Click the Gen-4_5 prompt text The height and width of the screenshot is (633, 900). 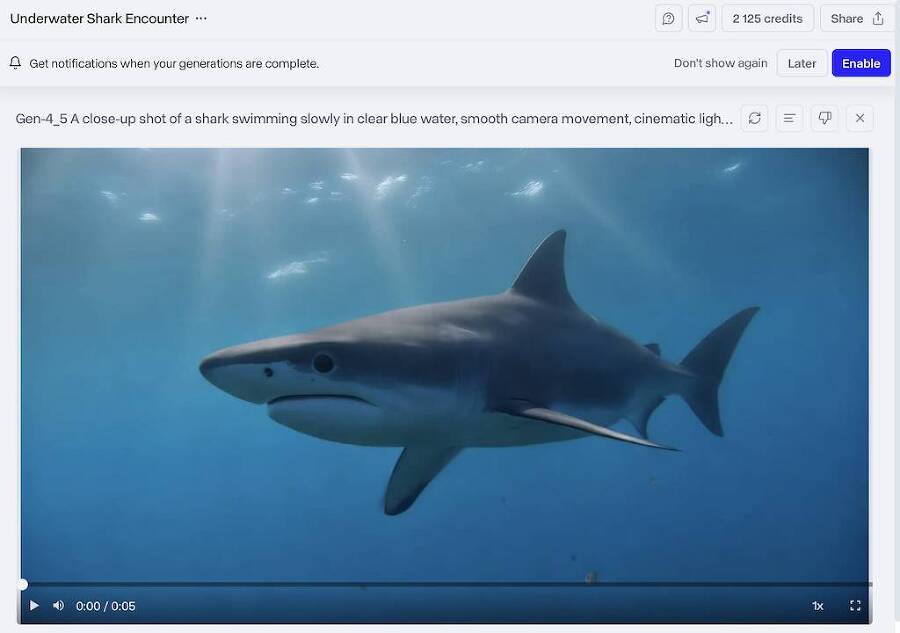coord(374,119)
